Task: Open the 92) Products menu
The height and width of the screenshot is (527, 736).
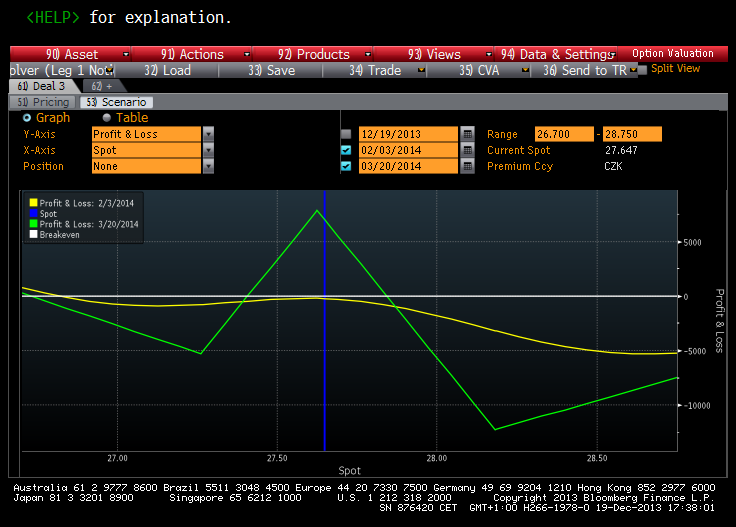Action: pyautogui.click(x=313, y=54)
